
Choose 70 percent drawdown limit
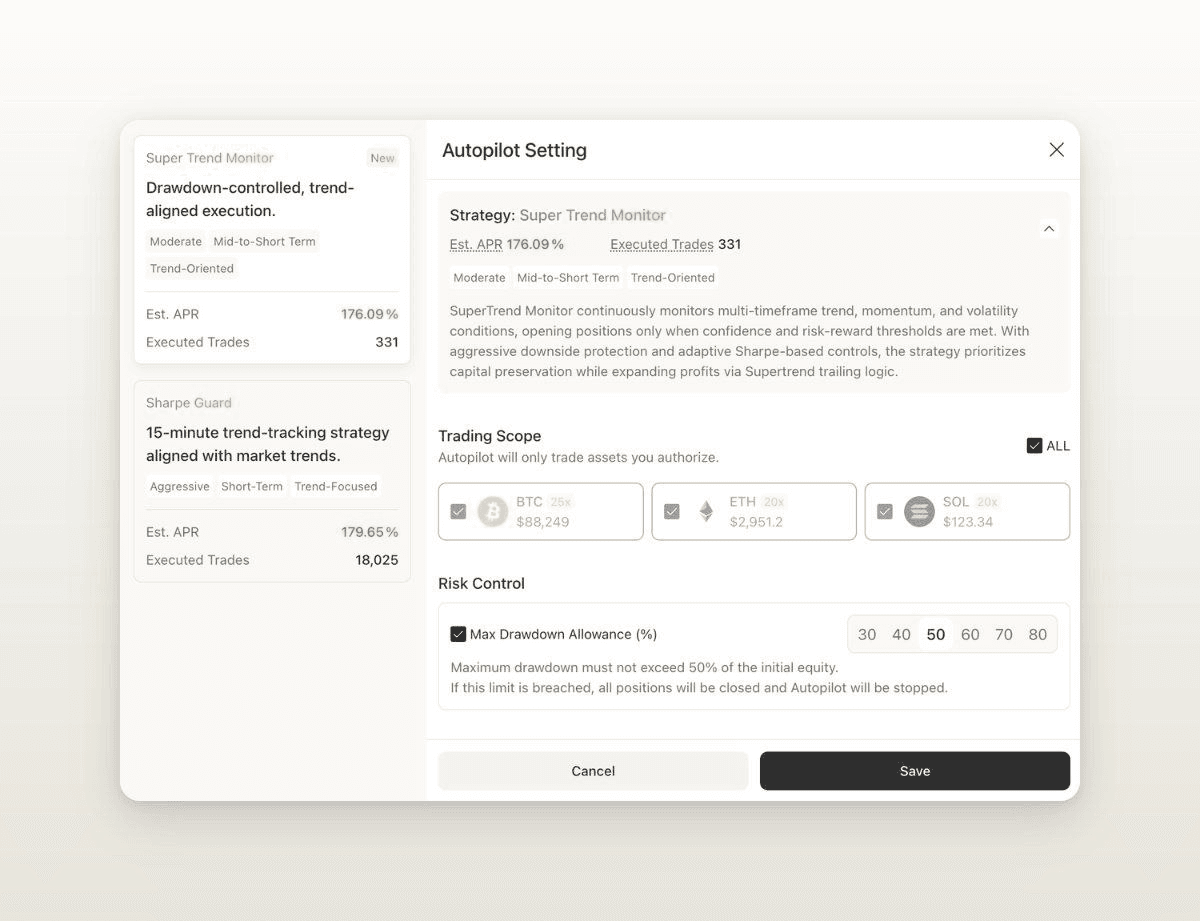coord(1004,635)
